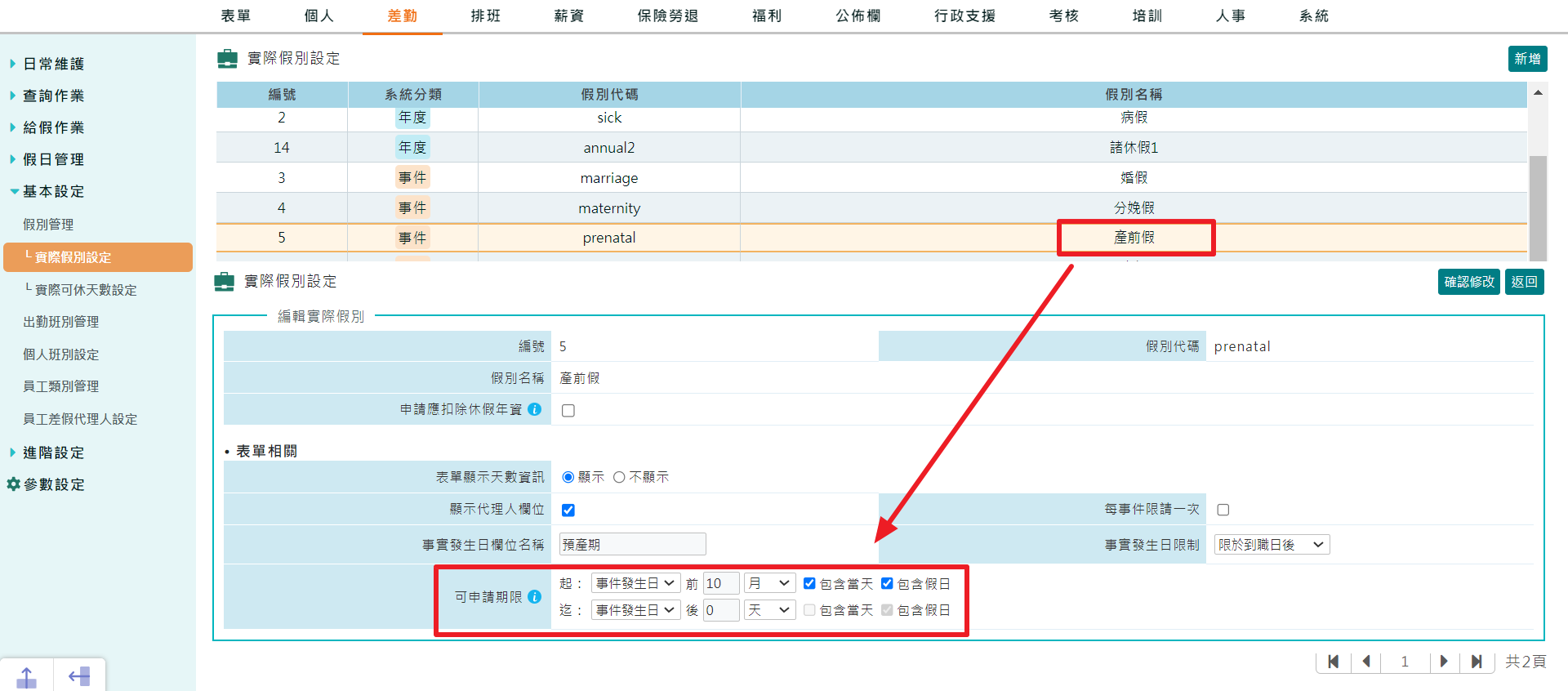
Task: Click the upload arrow icon at bottom left
Action: pyautogui.click(x=26, y=676)
